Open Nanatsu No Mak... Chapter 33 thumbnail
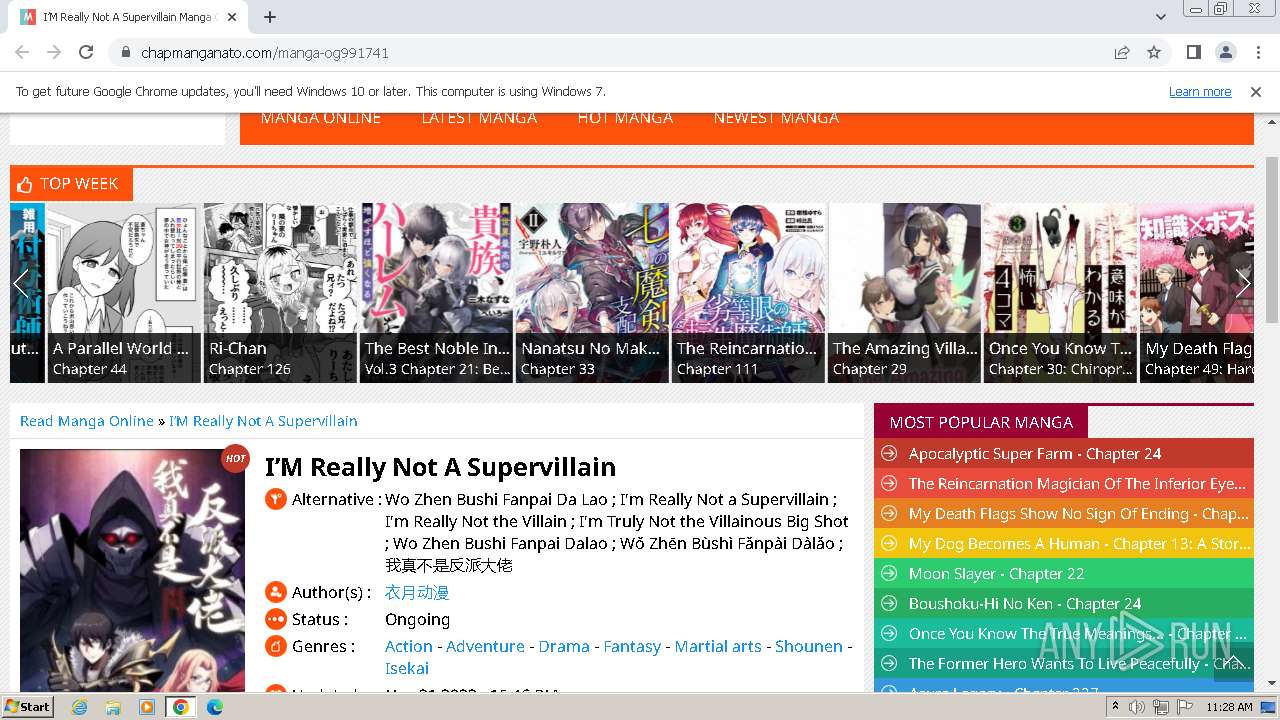1280x720 pixels. point(592,293)
